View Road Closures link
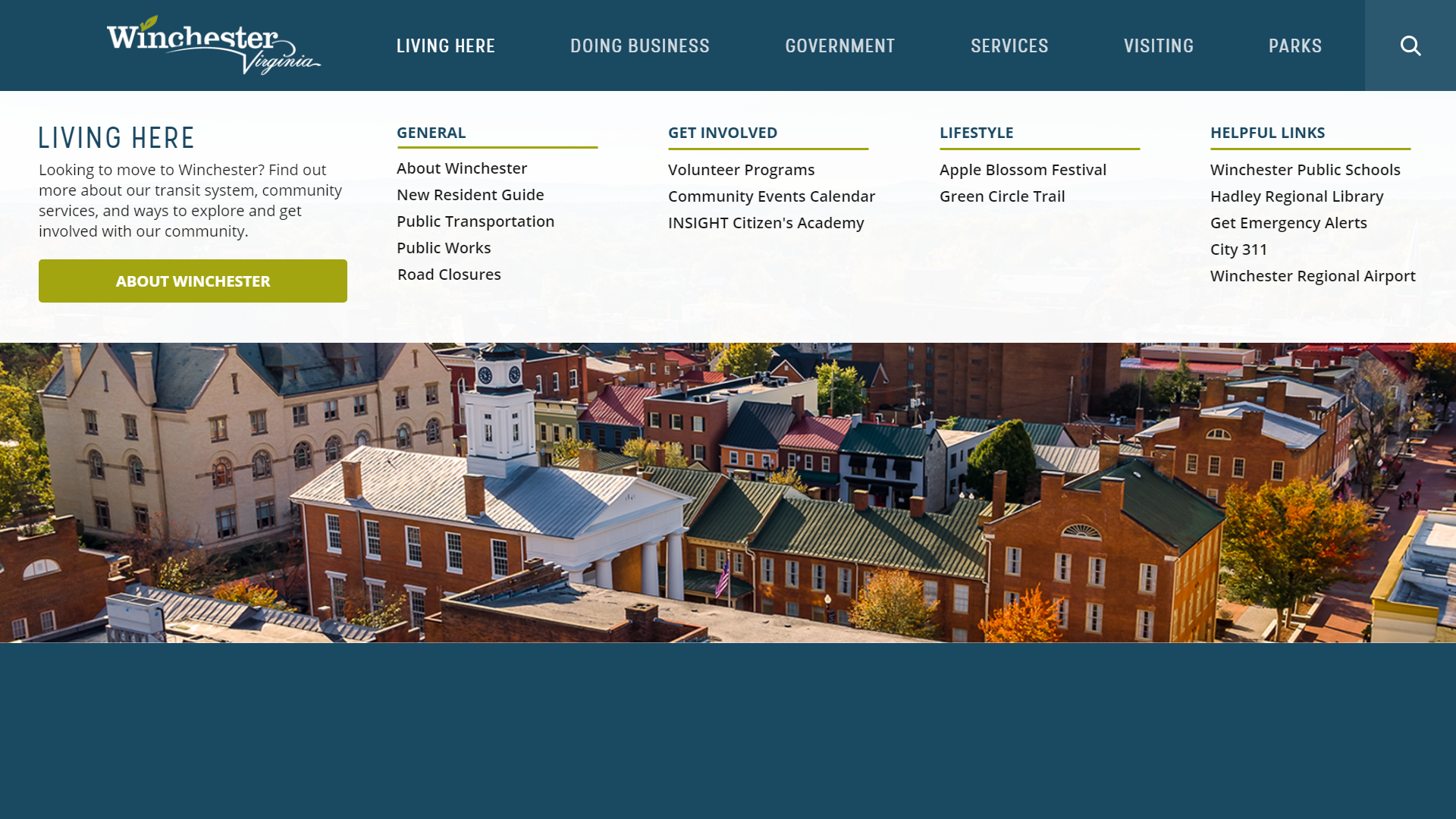This screenshot has width=1456, height=819. 449,275
